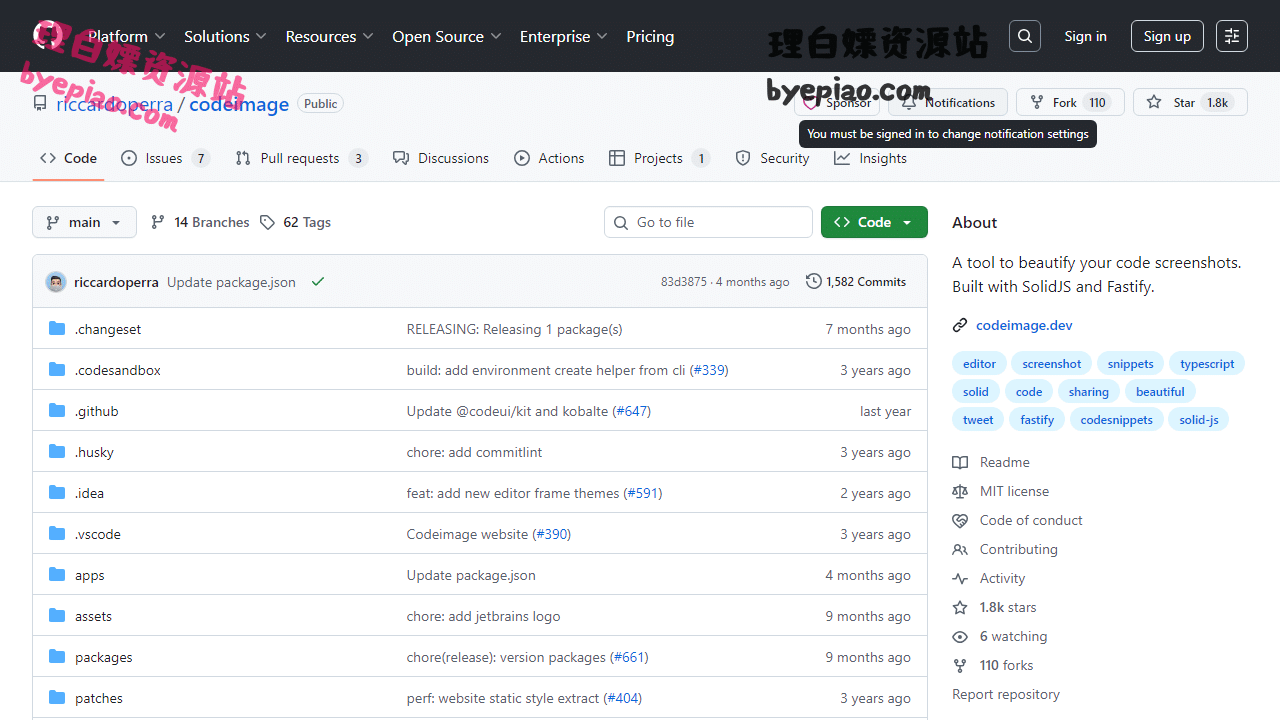This screenshot has height=720, width=1280.
Task: Open the 110 forks link in About
Action: pyautogui.click(x=1006, y=665)
